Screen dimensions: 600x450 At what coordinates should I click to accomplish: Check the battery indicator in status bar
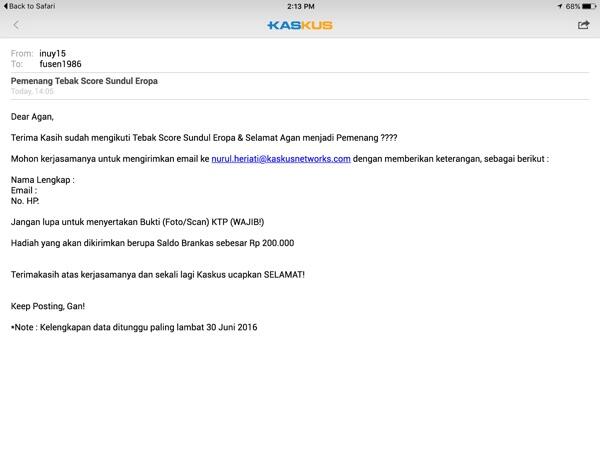[x=589, y=7]
